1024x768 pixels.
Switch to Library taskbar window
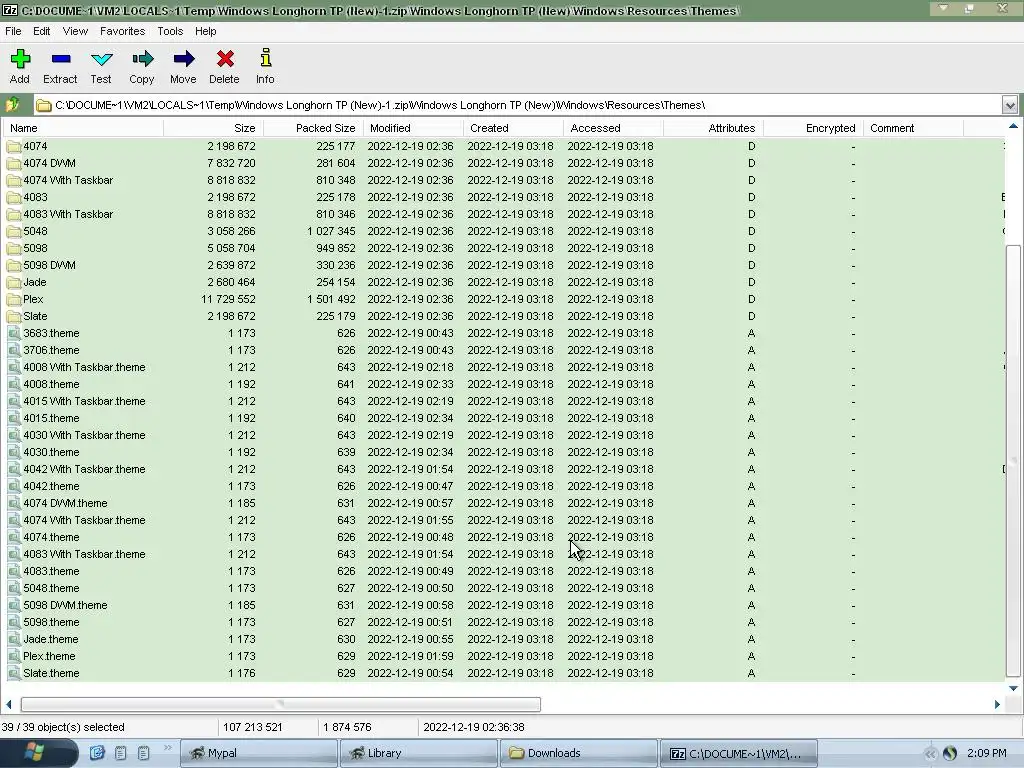(419, 753)
